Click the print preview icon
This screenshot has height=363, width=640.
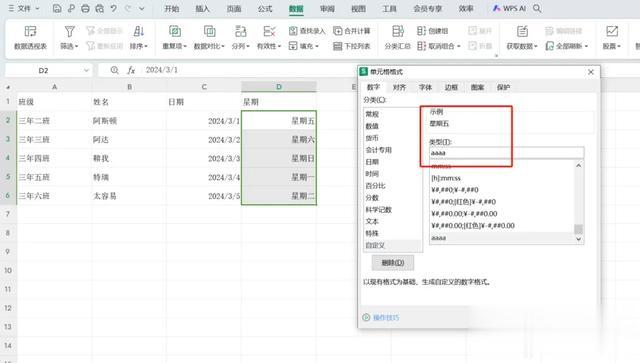pos(99,8)
